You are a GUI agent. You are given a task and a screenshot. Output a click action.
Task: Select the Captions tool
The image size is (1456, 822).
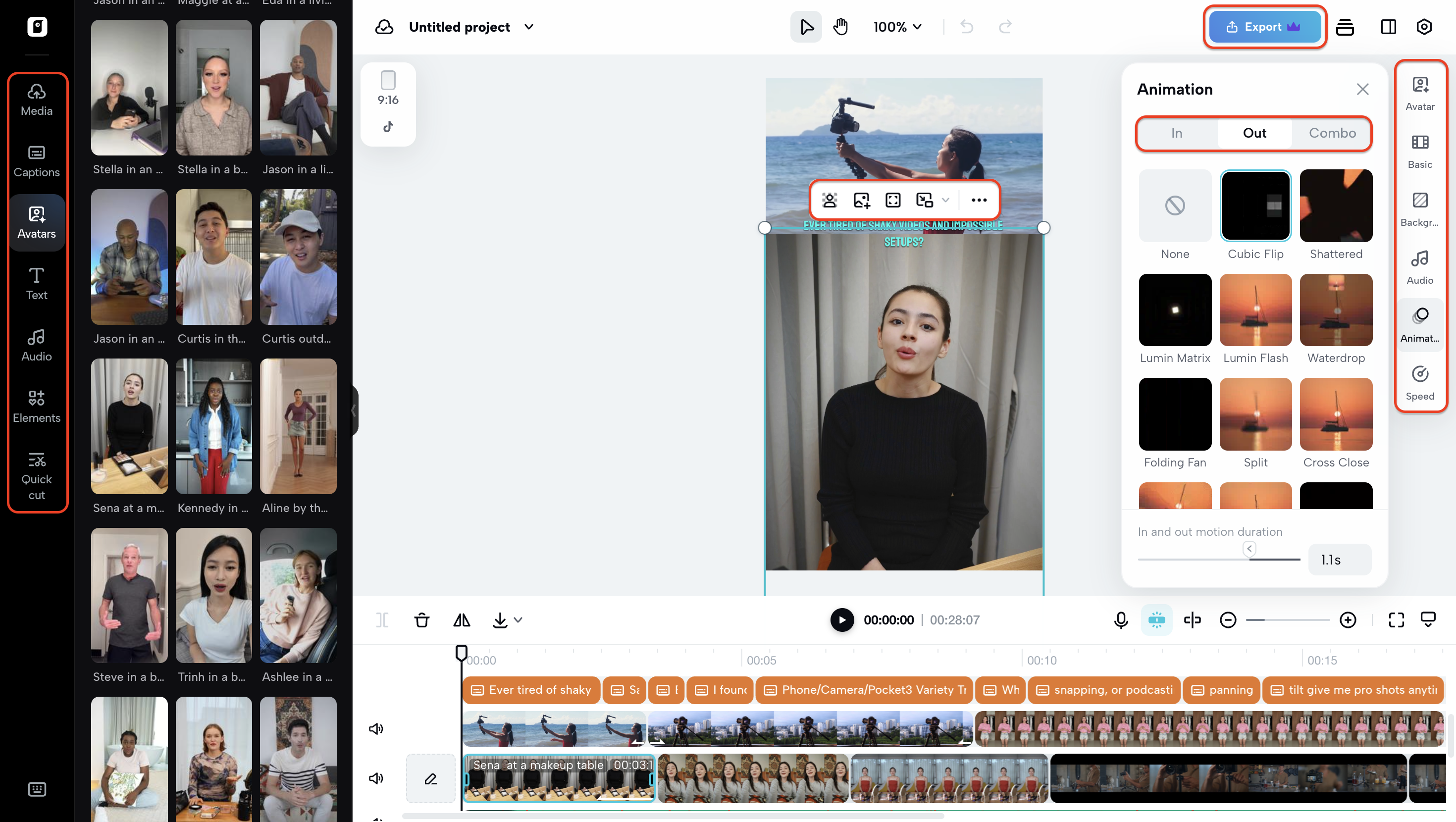36,160
